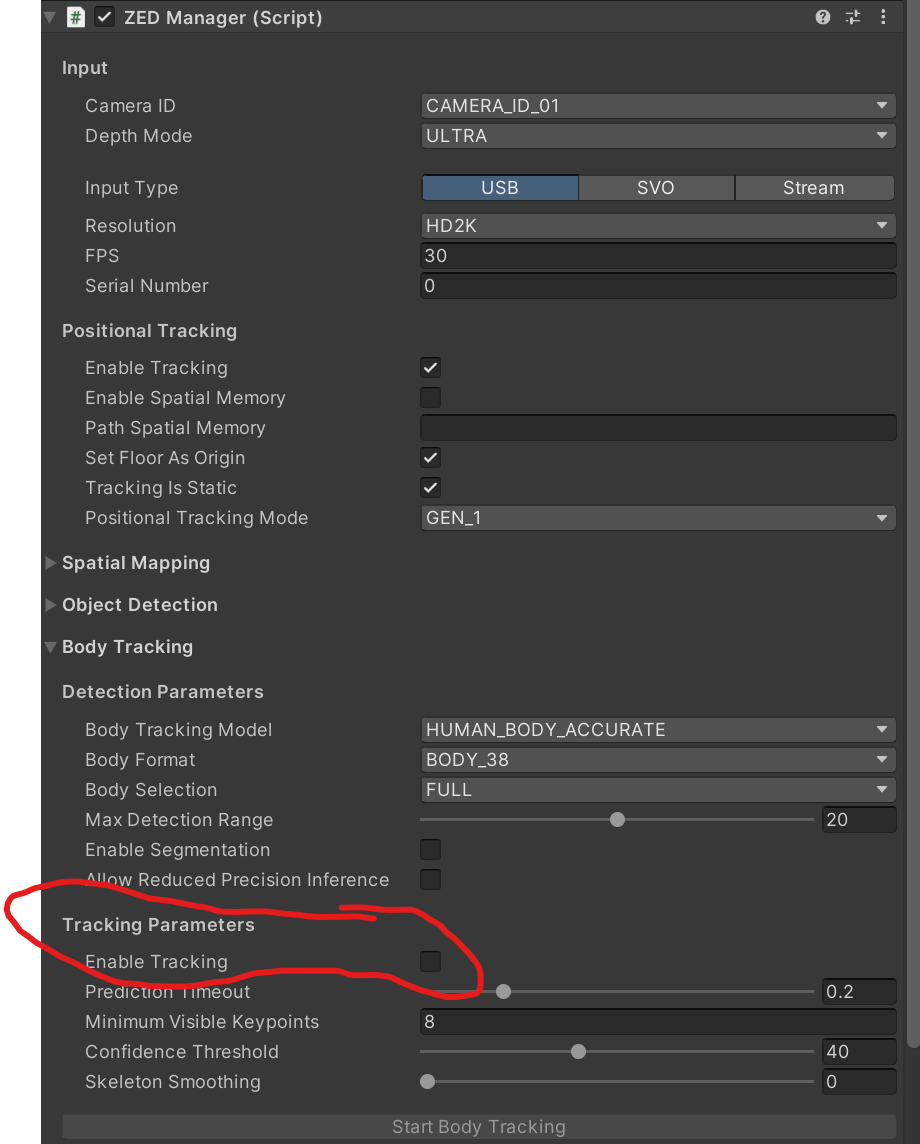Open the Camera ID dropdown
The image size is (920, 1144).
[658, 106]
